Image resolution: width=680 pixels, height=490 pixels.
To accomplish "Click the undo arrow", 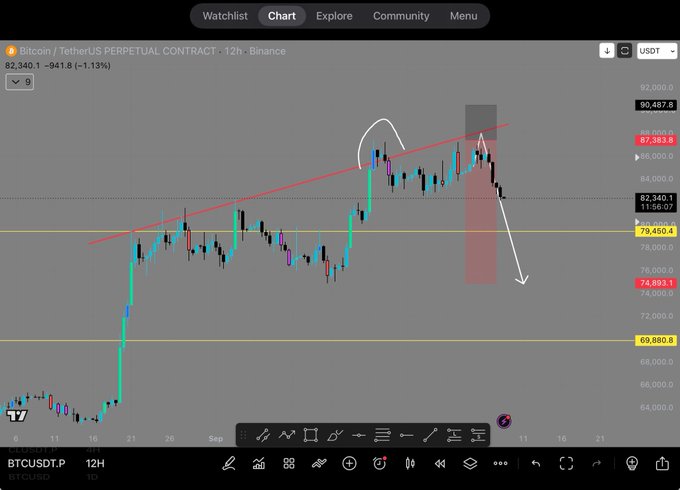I will point(536,464).
